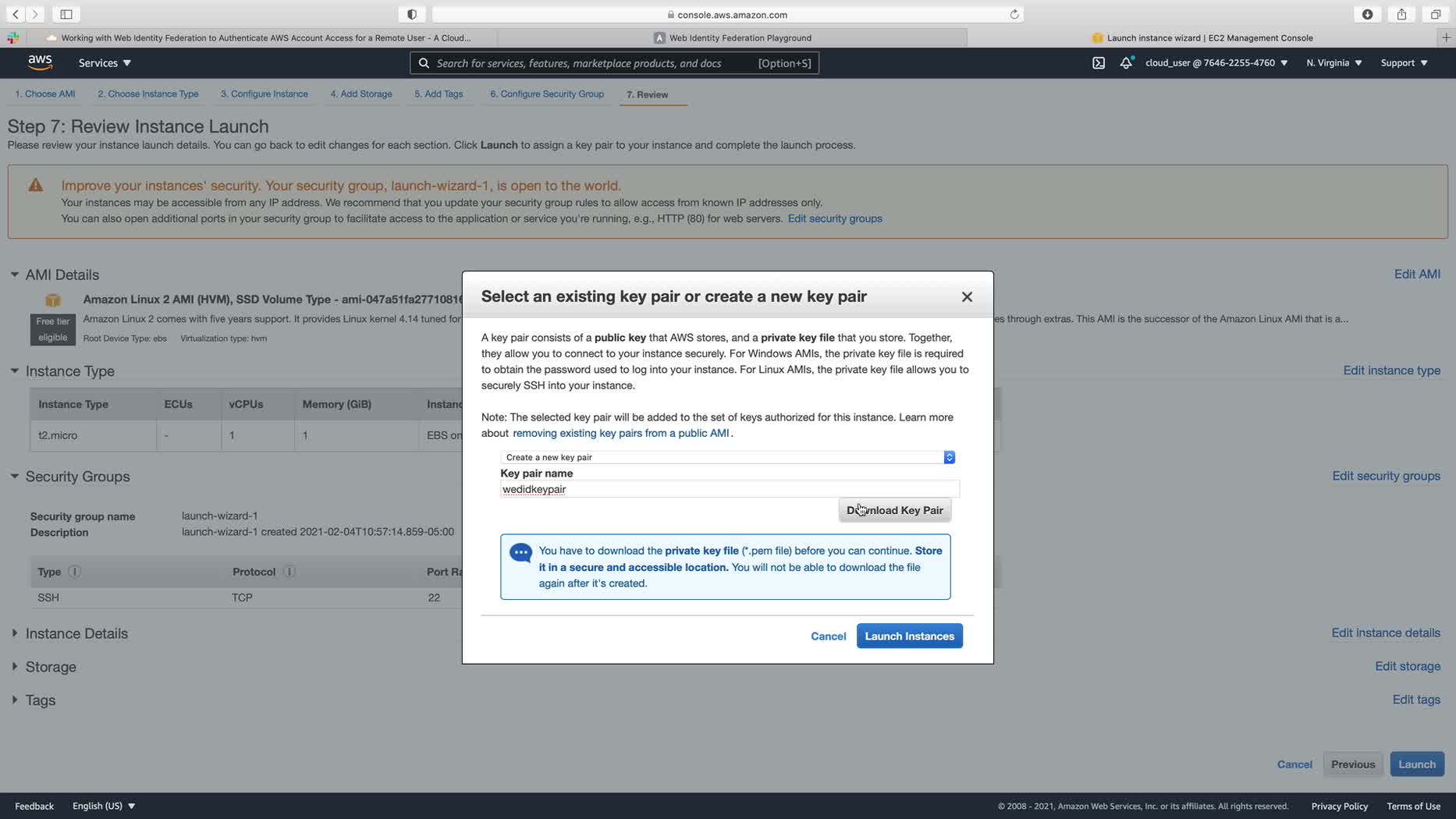Click the Previous button
This screenshot has width=1456, height=819.
pos(1353,764)
